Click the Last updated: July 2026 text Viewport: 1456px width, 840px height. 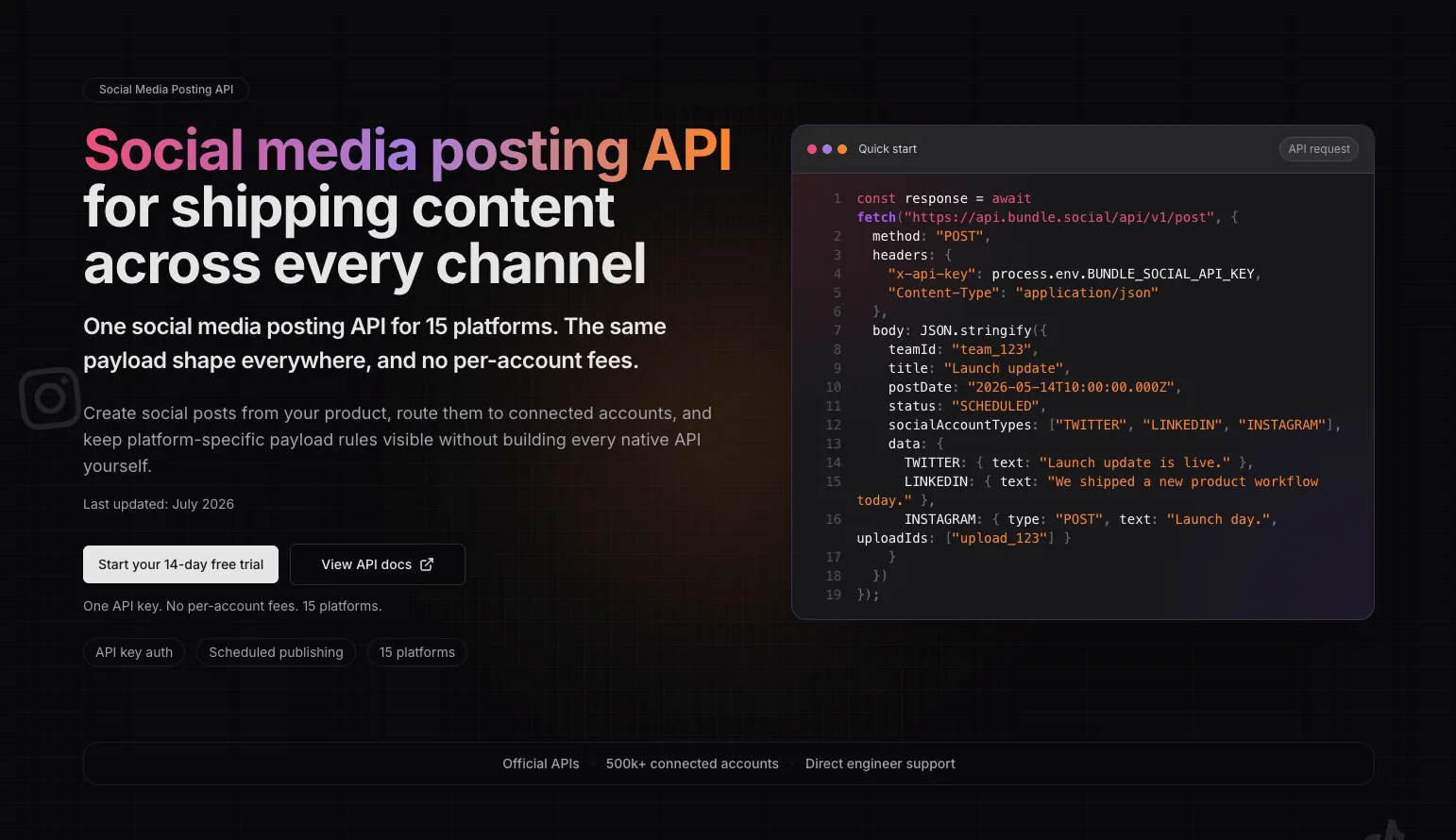click(x=159, y=504)
